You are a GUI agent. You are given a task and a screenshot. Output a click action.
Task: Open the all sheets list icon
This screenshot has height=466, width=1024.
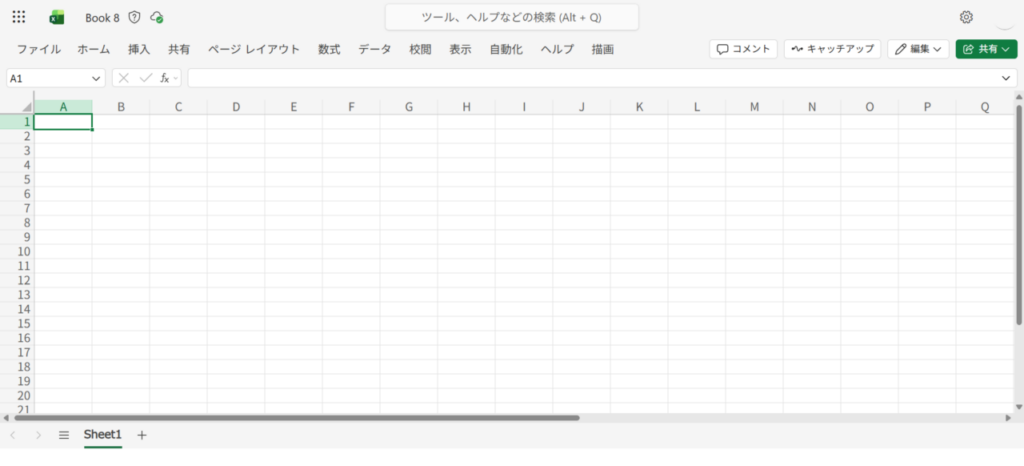pos(64,435)
